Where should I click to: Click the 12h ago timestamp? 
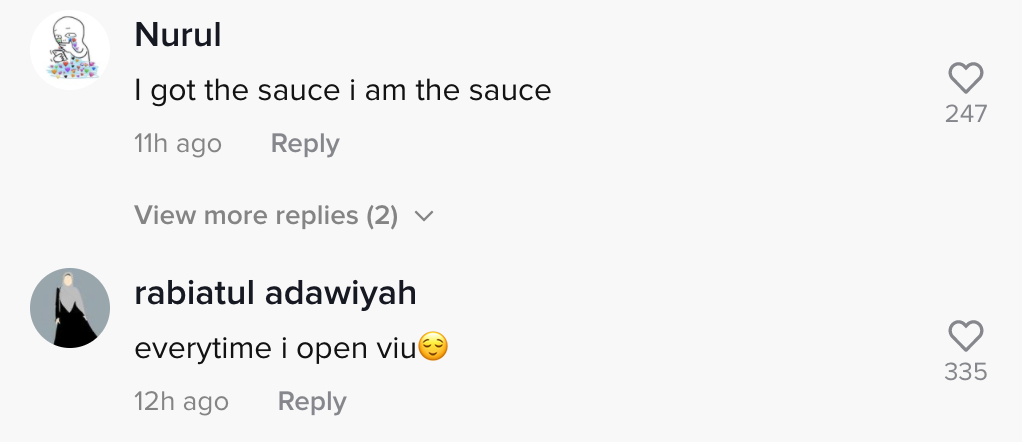(181, 402)
